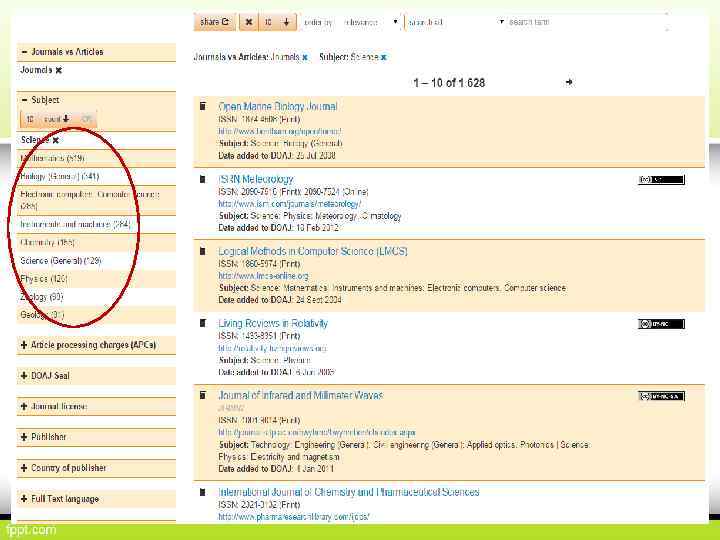
Task: Click the journal icon beside ISRN Meteorology
Action: (x=203, y=179)
